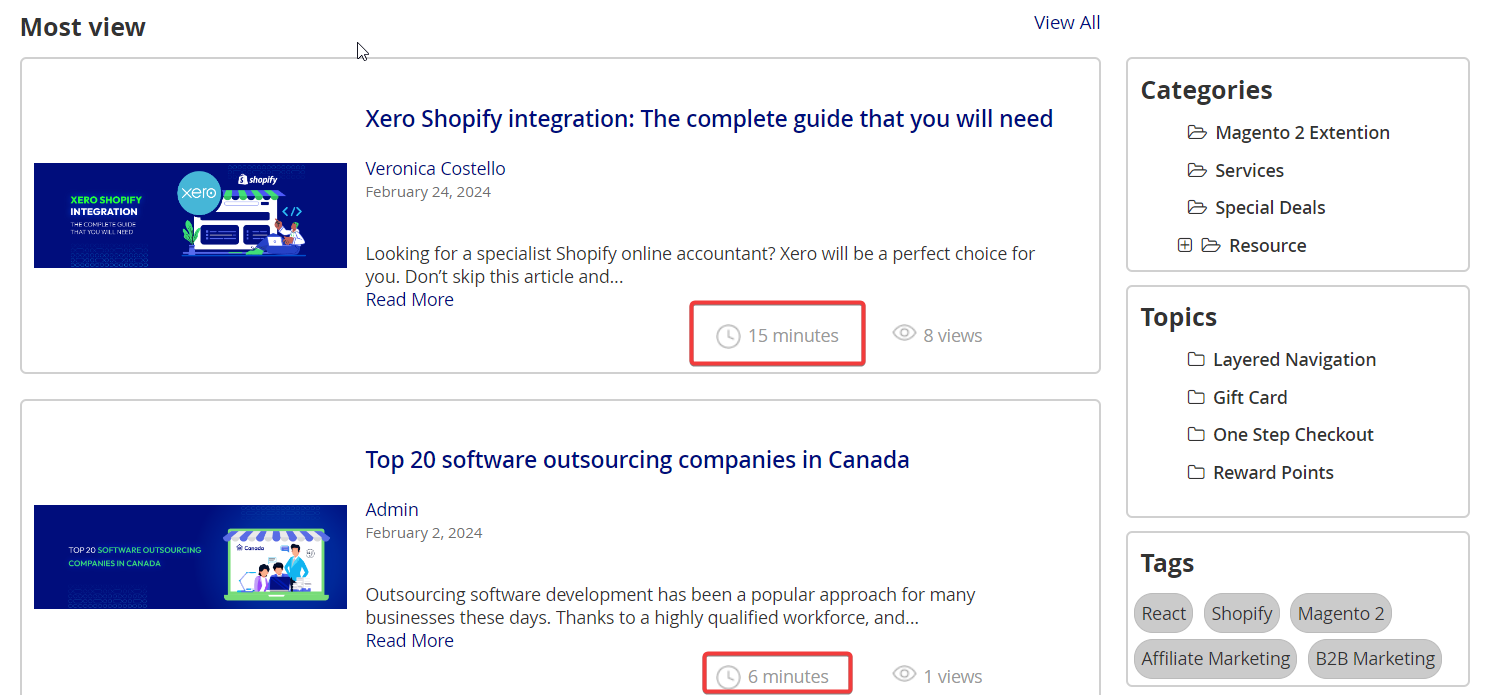Read More on the Canada outsourcing article
The image size is (1493, 695).
pos(409,641)
